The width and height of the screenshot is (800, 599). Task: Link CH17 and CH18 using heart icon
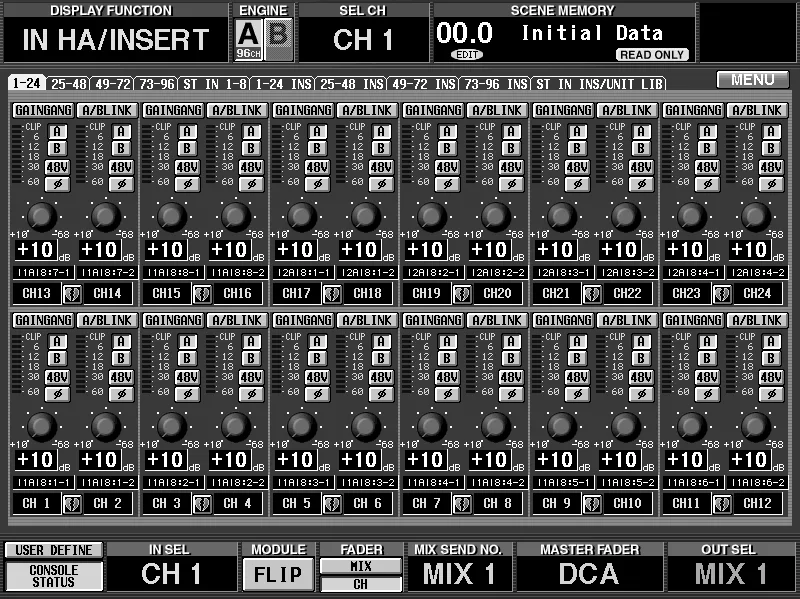pyautogui.click(x=332, y=294)
